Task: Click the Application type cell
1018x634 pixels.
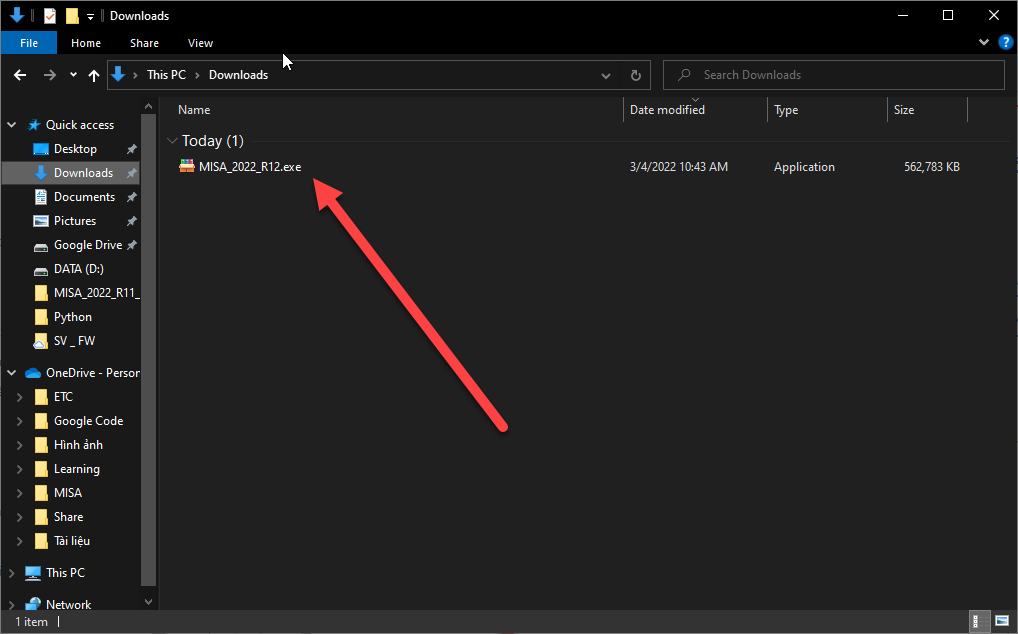Action: (x=804, y=167)
